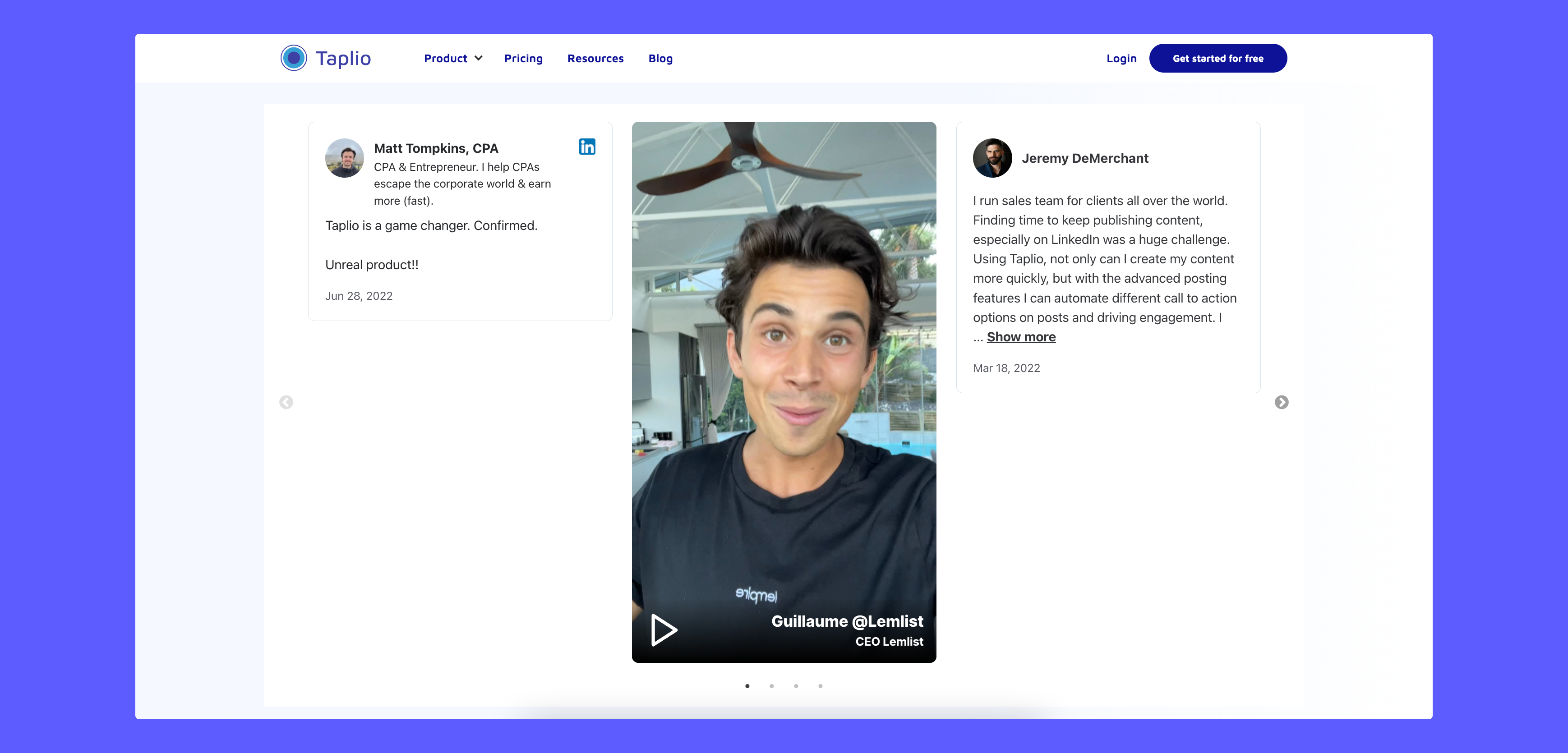Select the first carousel dot
Image resolution: width=1568 pixels, height=753 pixels.
(747, 686)
